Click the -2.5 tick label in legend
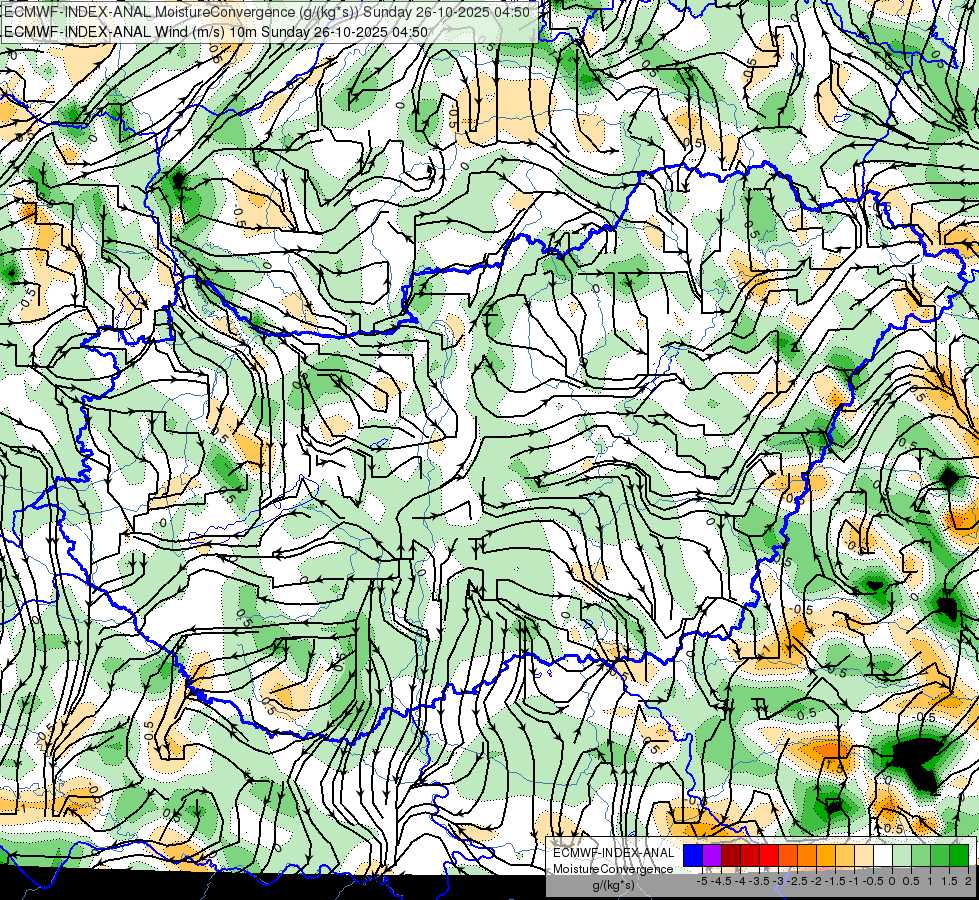979x900 pixels. [x=797, y=881]
